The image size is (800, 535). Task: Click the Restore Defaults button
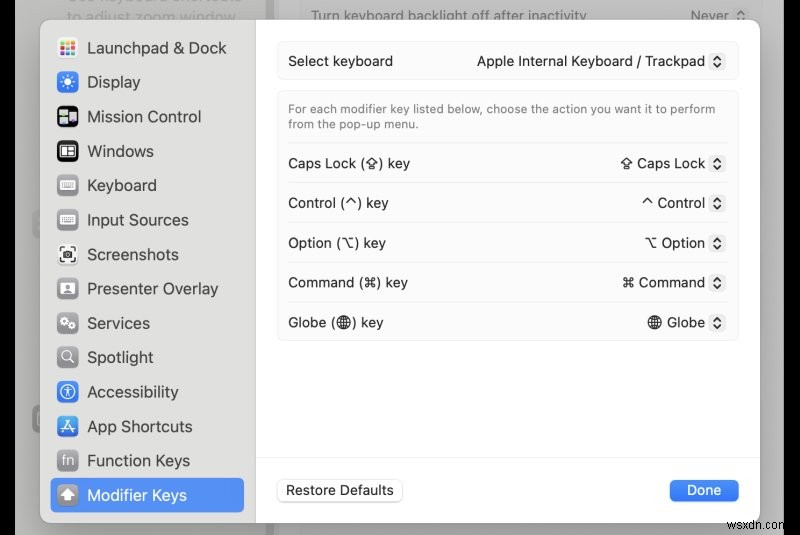tap(340, 490)
